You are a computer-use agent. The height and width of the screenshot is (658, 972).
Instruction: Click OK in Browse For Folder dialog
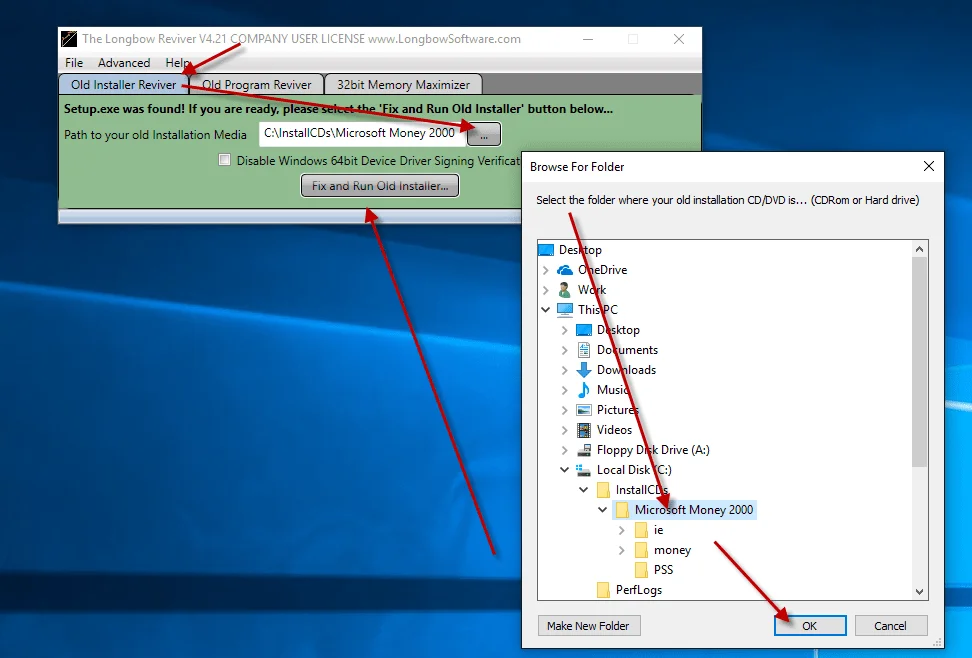[810, 626]
